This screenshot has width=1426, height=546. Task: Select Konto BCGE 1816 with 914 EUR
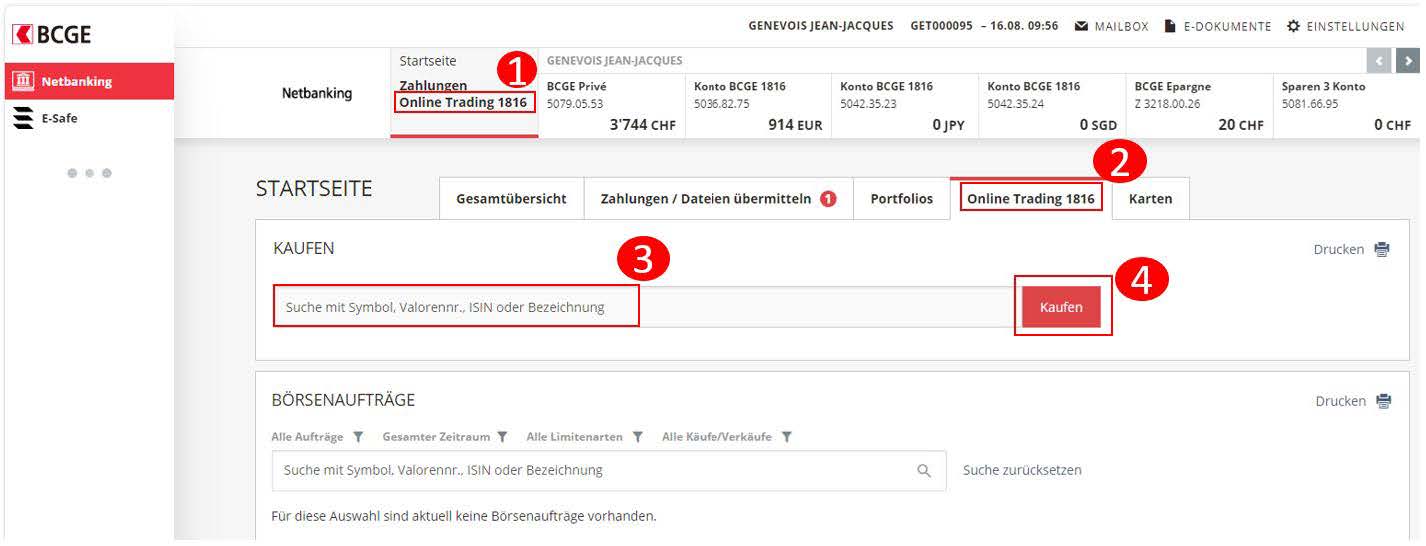pos(758,106)
